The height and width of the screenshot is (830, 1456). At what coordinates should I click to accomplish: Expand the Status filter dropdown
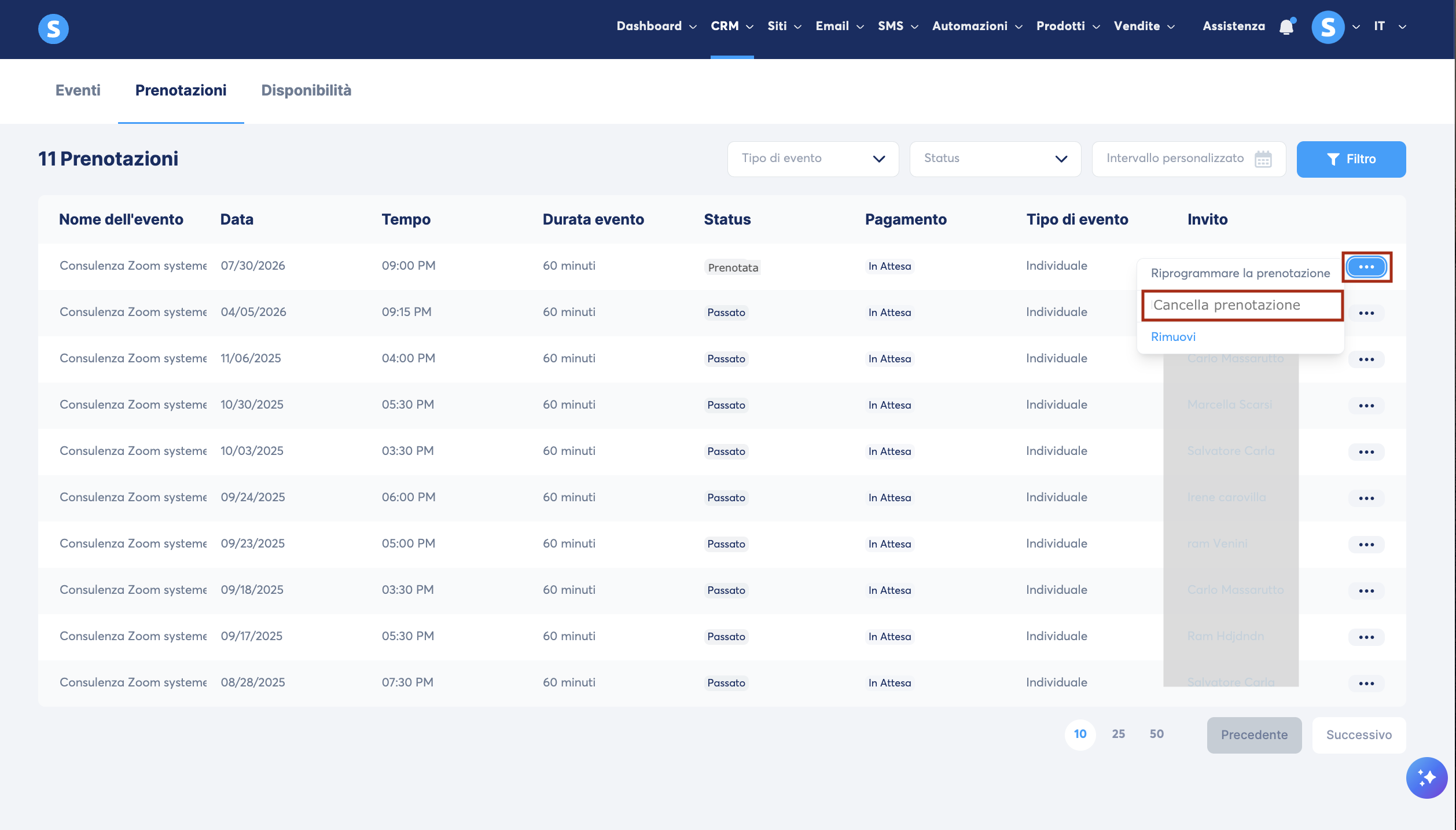pos(995,159)
